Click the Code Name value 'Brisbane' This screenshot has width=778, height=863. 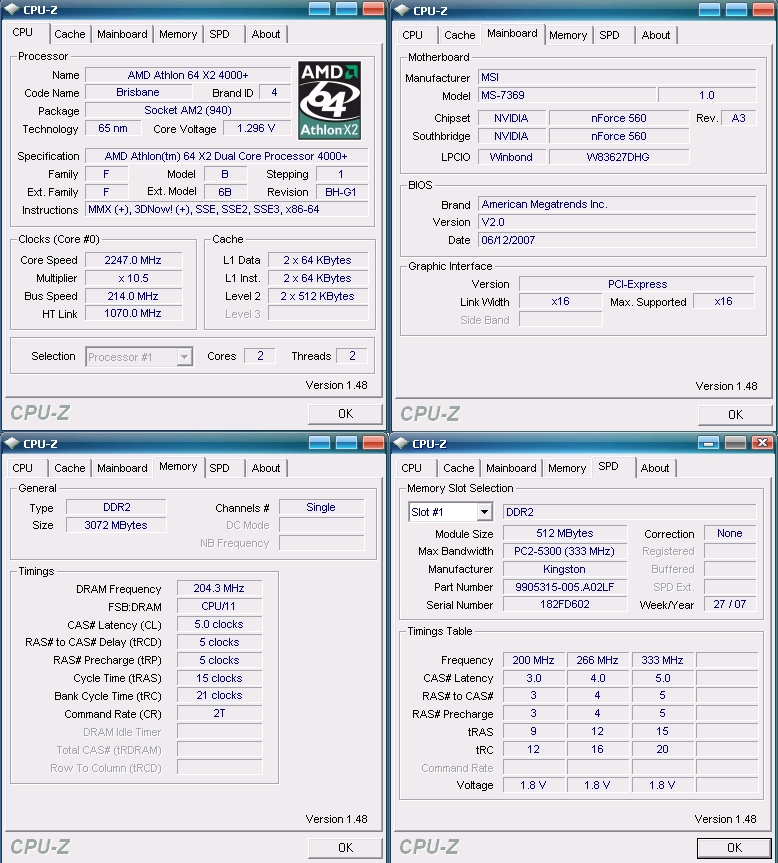point(138,92)
